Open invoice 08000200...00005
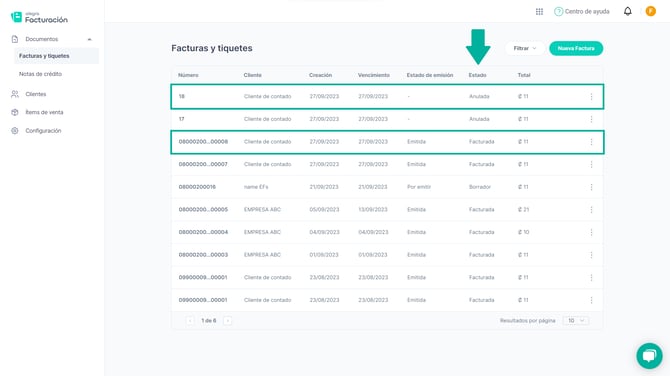Viewport: 670px width, 376px height. (x=203, y=210)
